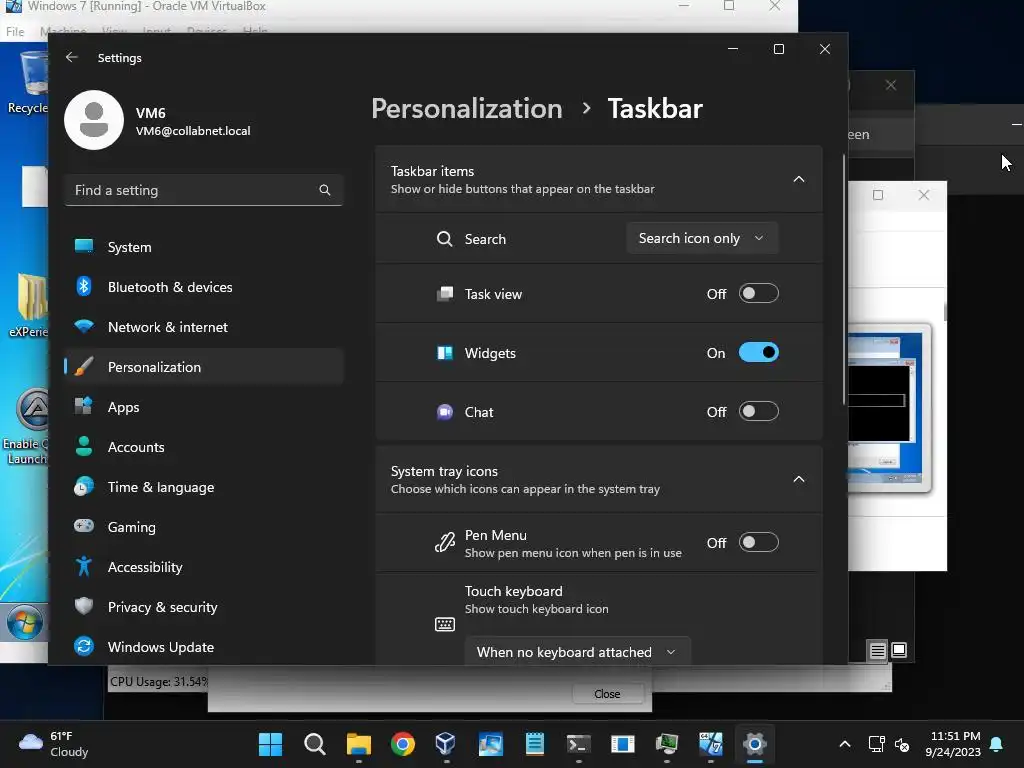
Task: Focus the Find a setting search box
Action: click(x=204, y=190)
